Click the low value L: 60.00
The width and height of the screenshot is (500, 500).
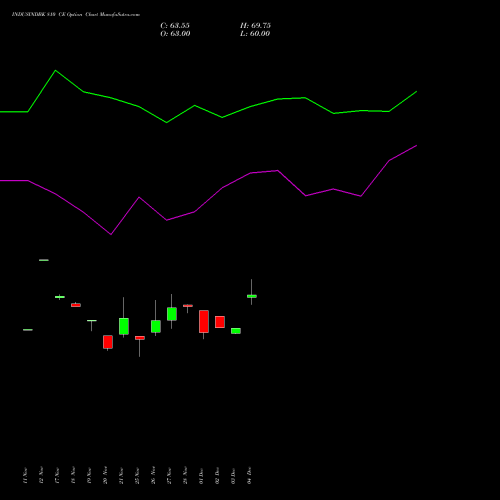click(255, 34)
